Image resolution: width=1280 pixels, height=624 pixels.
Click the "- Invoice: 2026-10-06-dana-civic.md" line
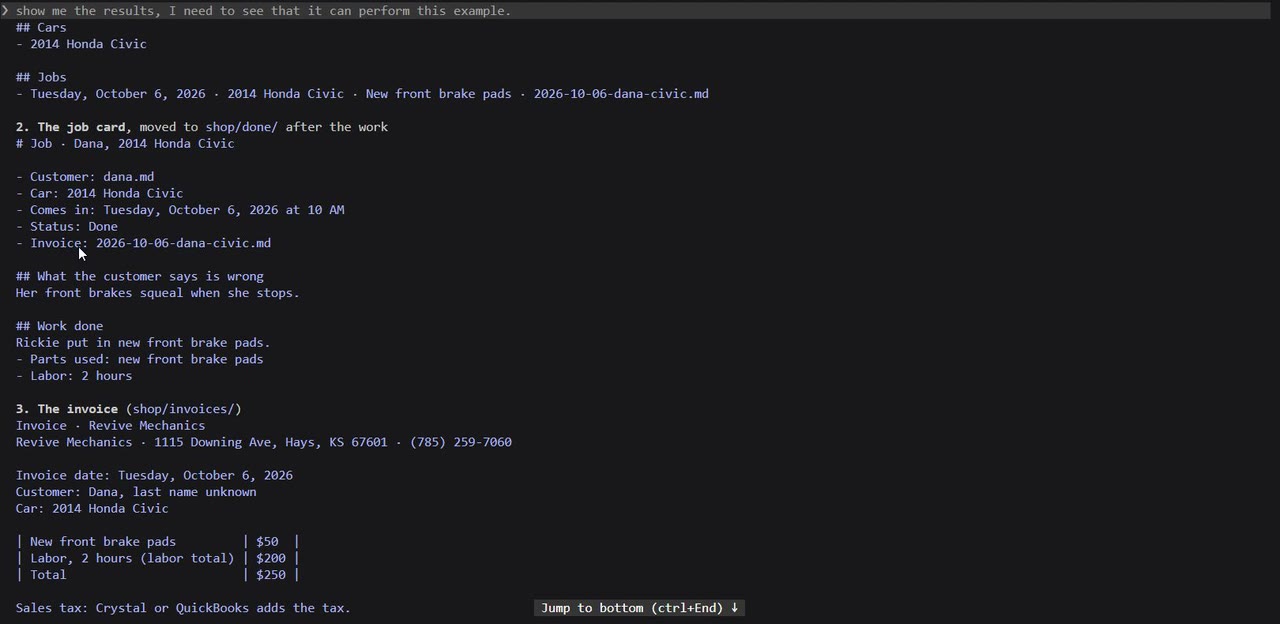(x=143, y=243)
